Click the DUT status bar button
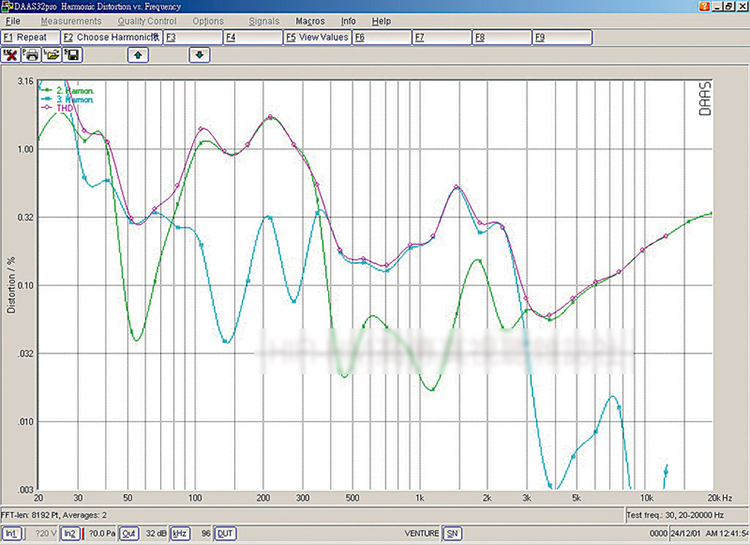 [225, 534]
